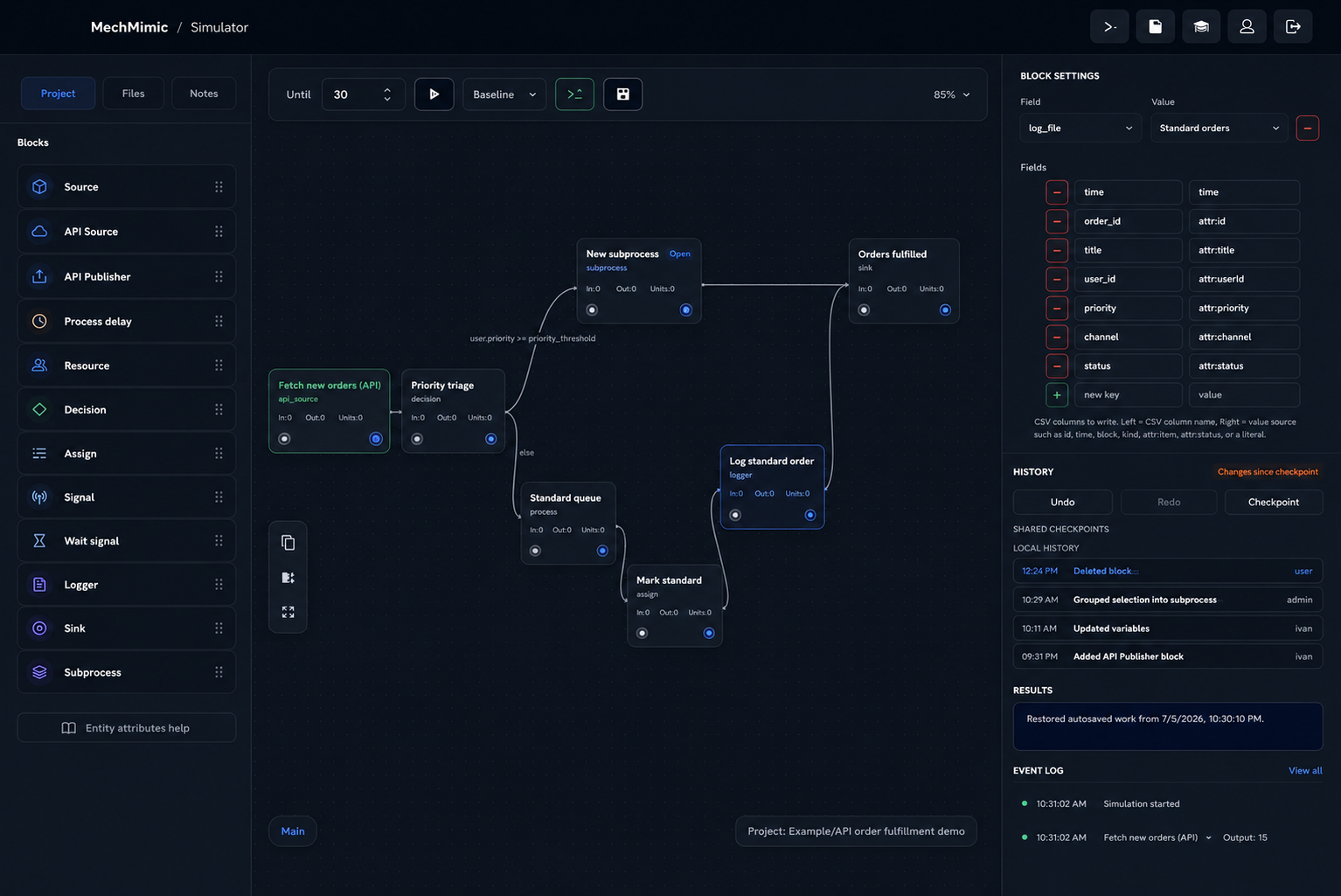
Task: Select the Logger document icon
Action: click(x=39, y=584)
